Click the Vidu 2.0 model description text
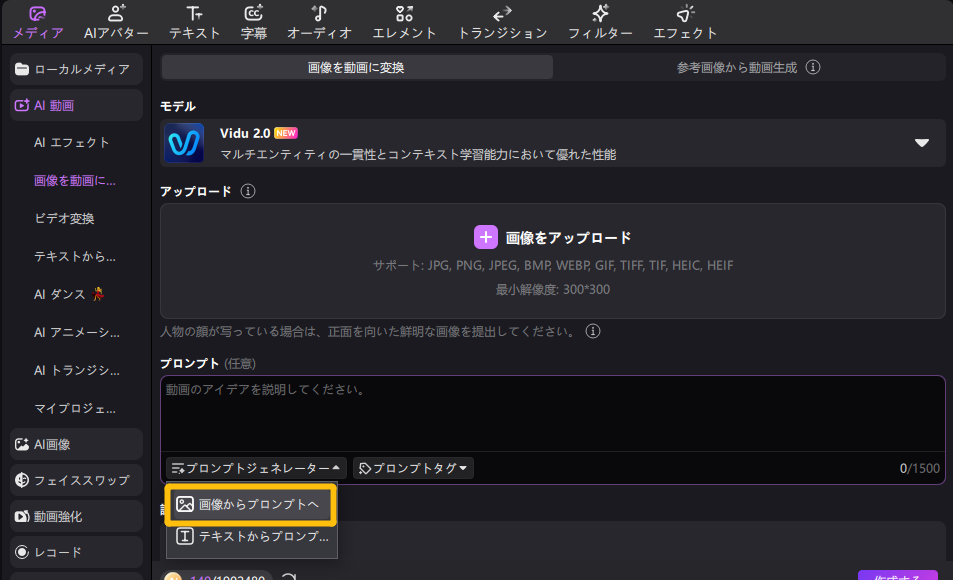 tap(418, 154)
